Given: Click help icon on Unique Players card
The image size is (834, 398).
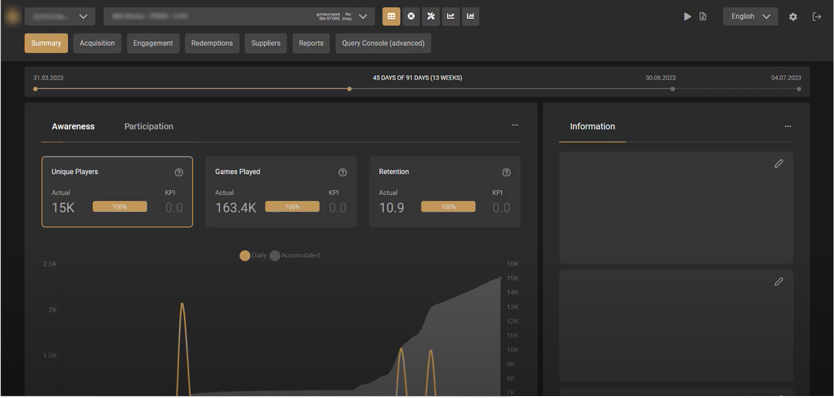Looking at the screenshot, I should point(179,172).
